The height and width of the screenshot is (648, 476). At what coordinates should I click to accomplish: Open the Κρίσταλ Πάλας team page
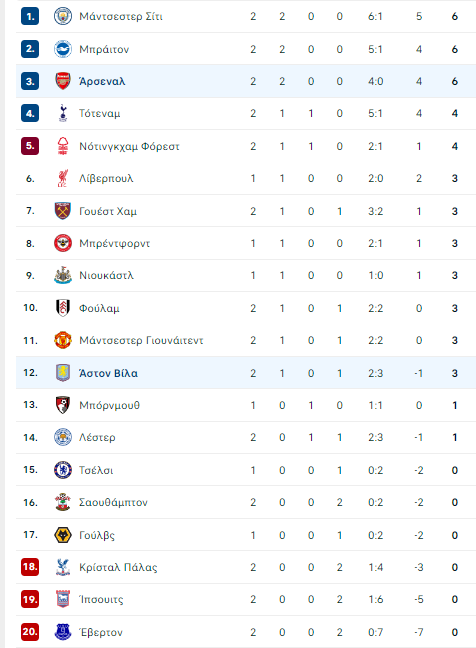(x=118, y=567)
